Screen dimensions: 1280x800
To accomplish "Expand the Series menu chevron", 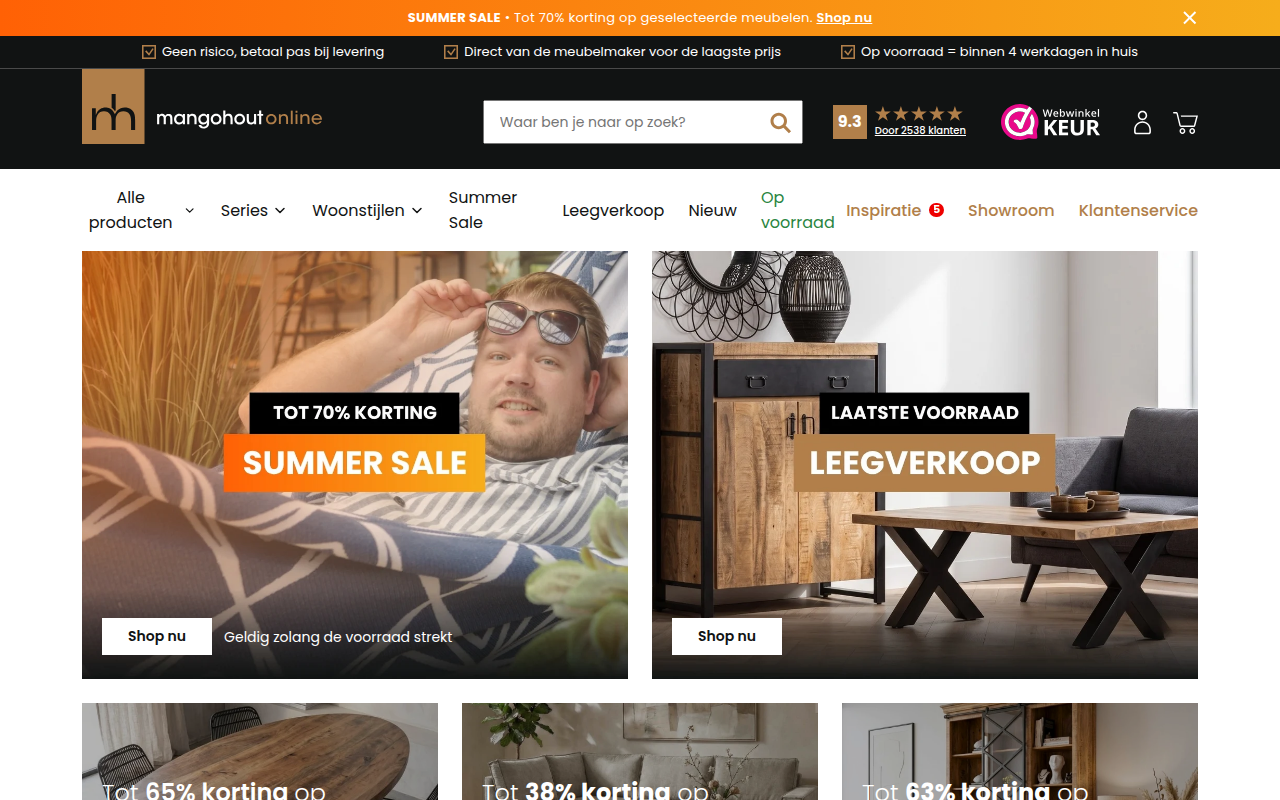I will tap(280, 210).
